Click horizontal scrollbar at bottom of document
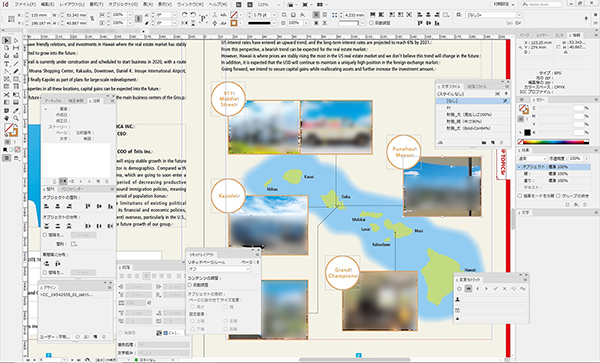This screenshot has height=363, width=600. pos(354,360)
